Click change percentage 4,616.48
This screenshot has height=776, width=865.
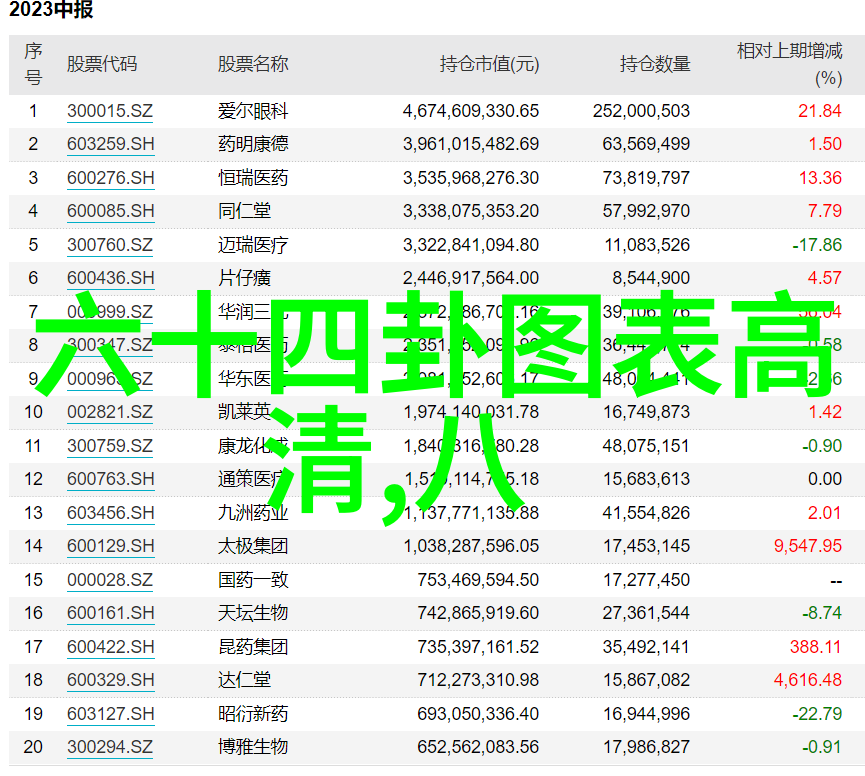pos(808,680)
